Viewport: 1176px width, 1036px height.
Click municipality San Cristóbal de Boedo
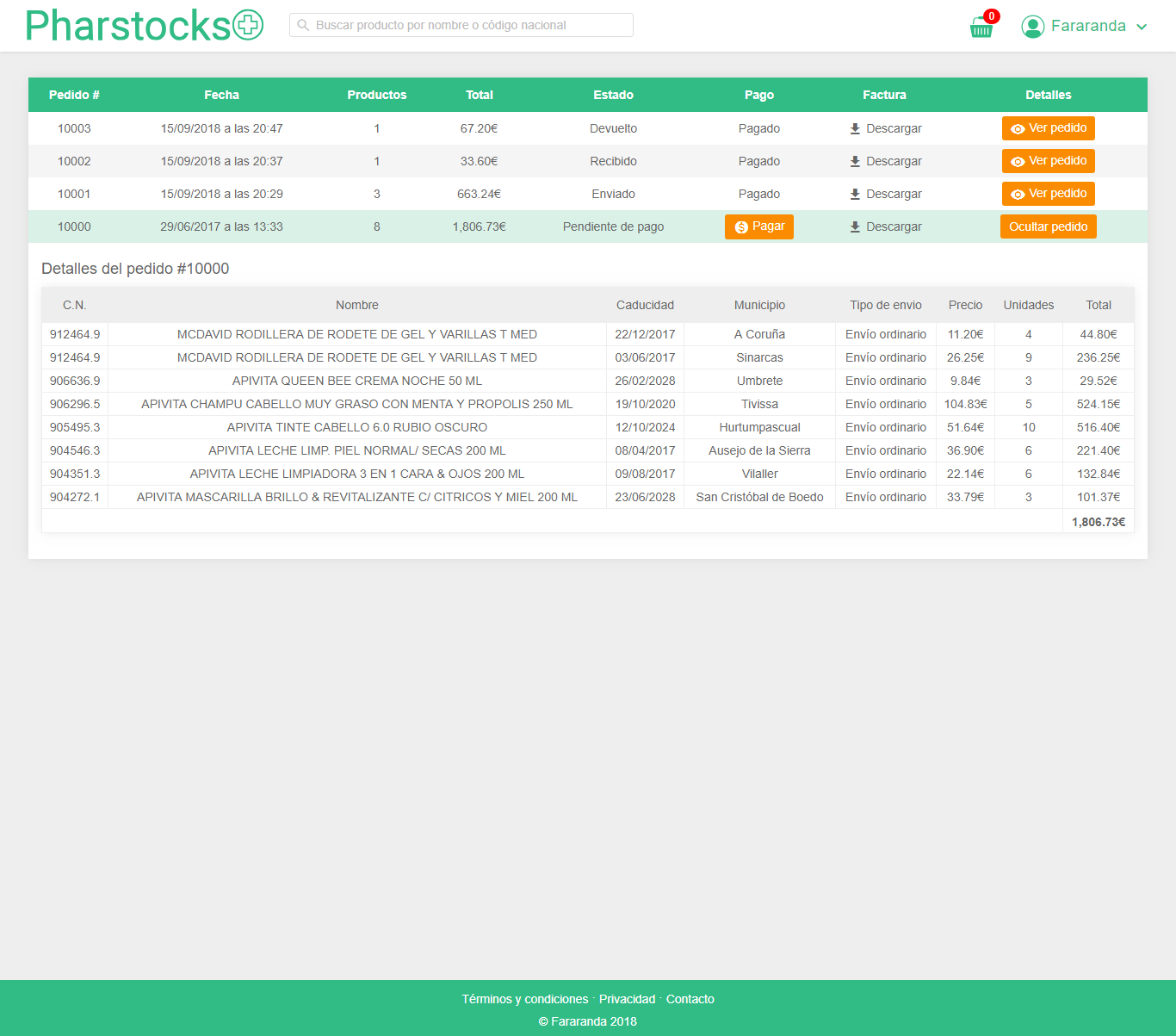[760, 497]
